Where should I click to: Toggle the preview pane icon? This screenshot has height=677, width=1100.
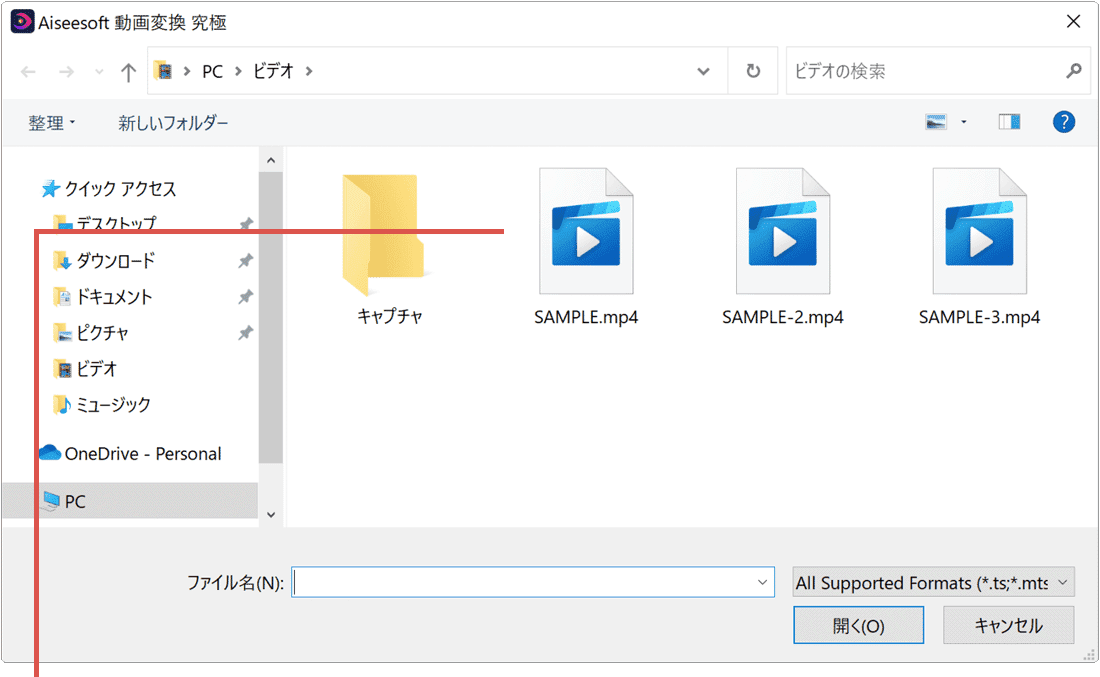pos(1009,122)
